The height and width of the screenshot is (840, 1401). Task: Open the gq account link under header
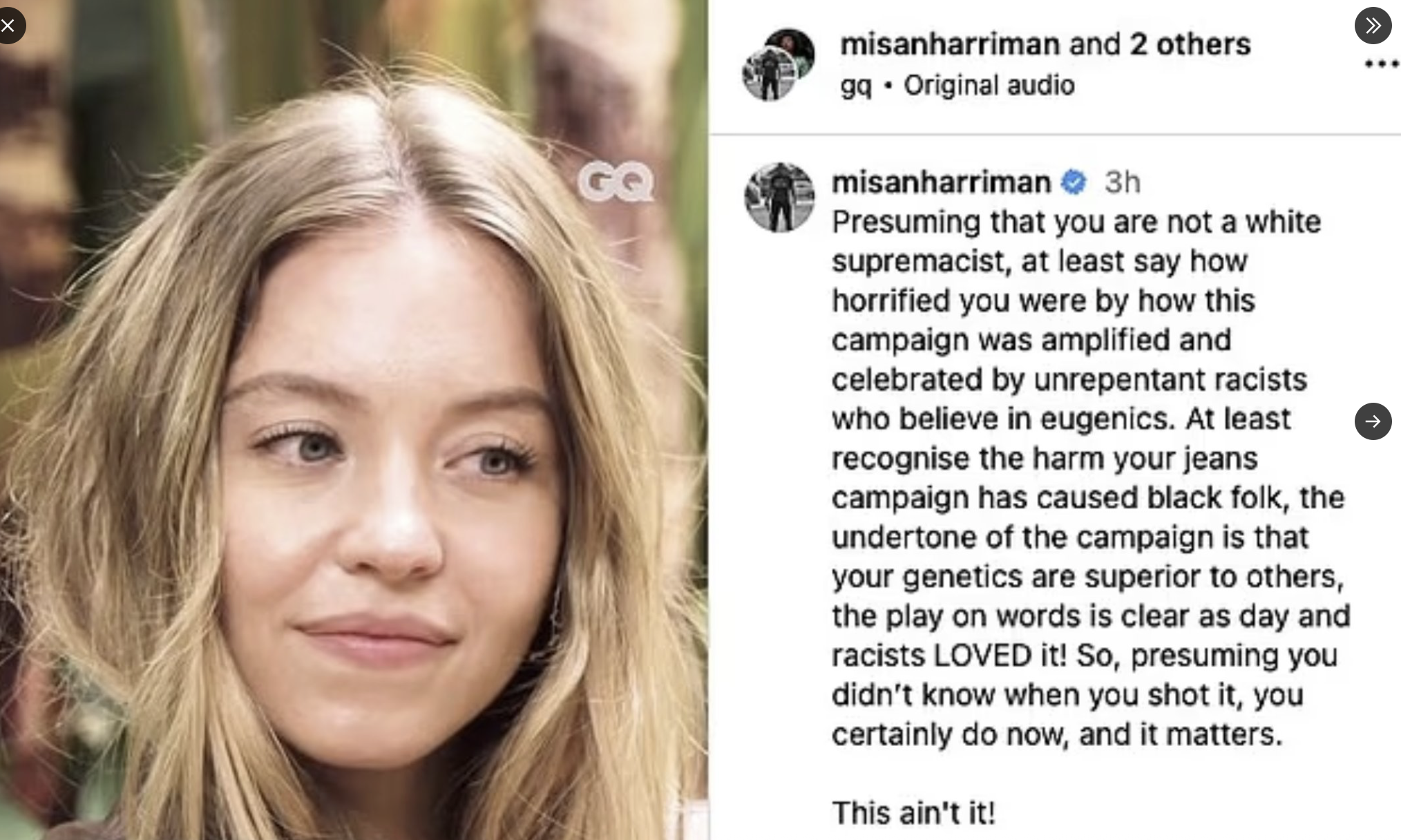[855, 86]
